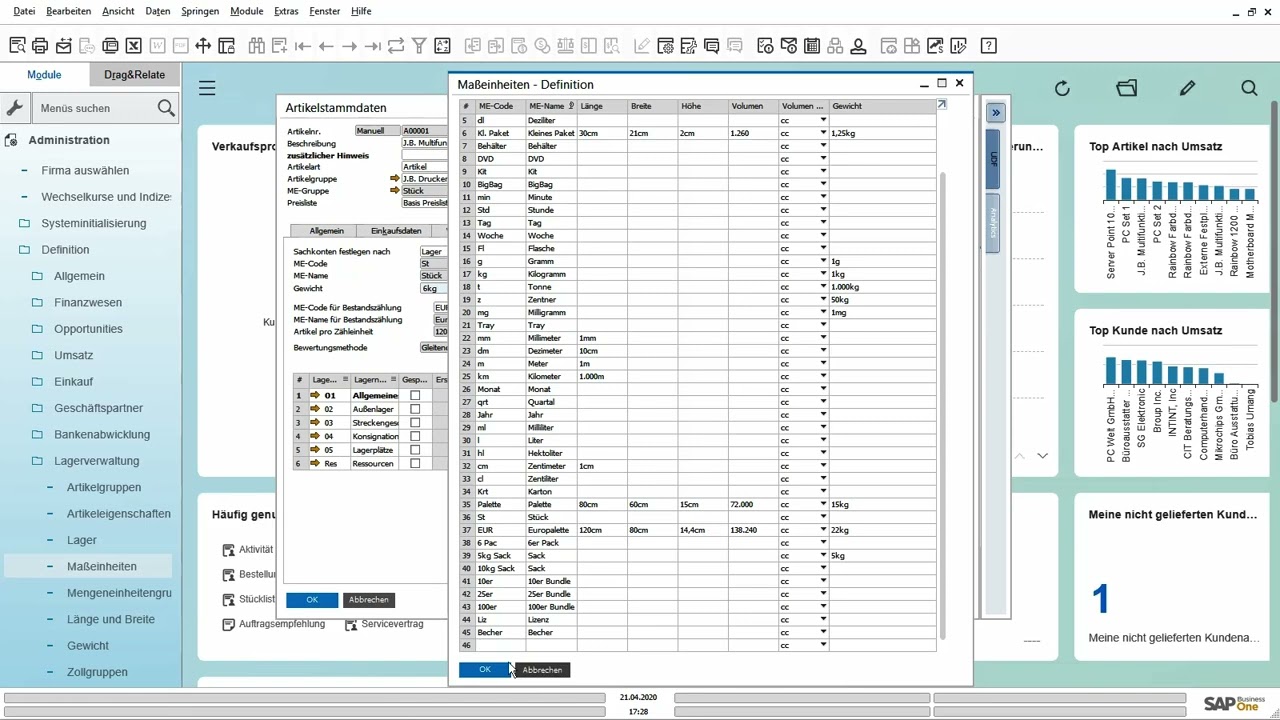1280x720 pixels.
Task: Click the Export to Excel icon
Action: point(133,46)
